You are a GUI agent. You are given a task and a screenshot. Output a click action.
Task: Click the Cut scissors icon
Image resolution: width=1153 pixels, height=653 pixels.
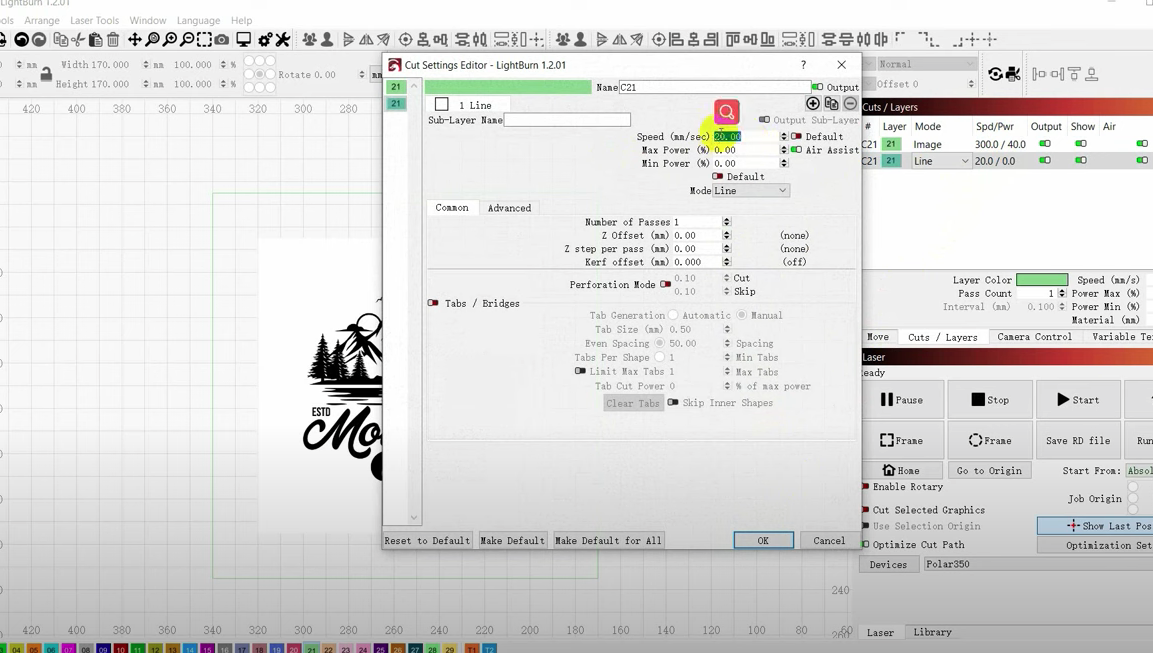point(77,40)
